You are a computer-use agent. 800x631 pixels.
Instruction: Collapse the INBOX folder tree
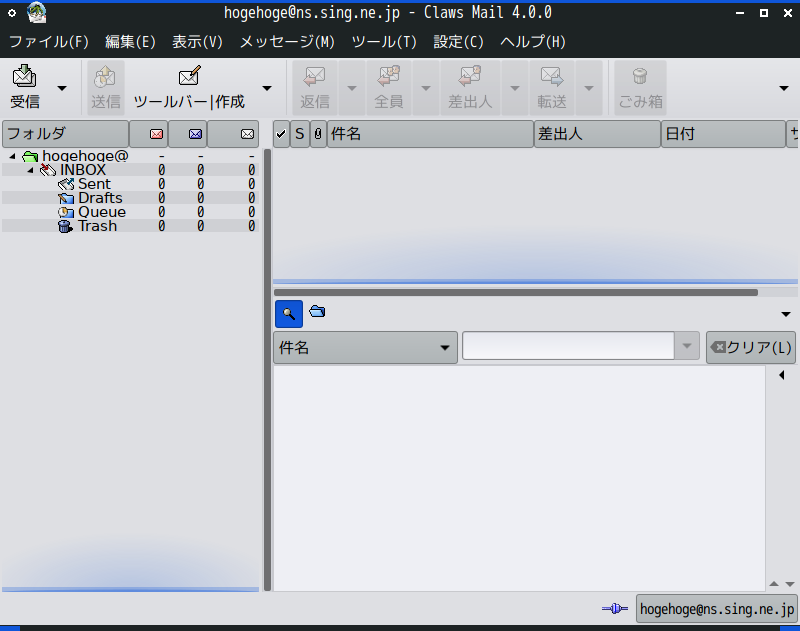coord(31,170)
